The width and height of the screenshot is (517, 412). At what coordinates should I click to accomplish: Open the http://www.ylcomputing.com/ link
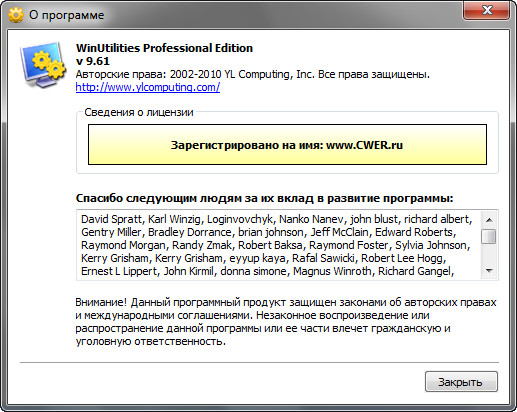coord(148,87)
